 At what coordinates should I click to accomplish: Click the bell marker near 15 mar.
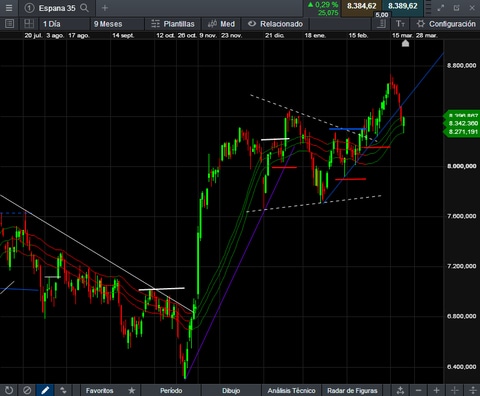point(405,43)
